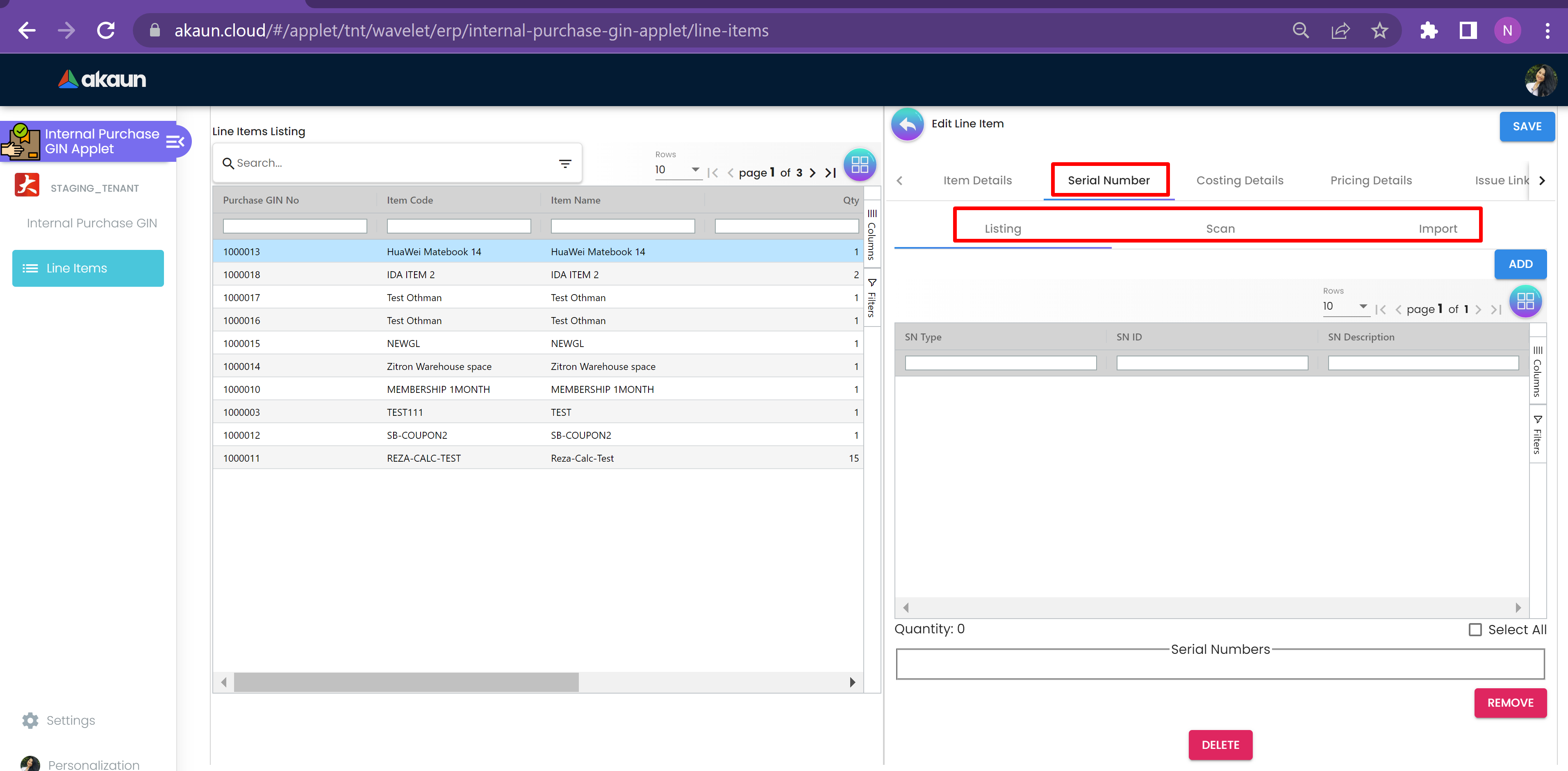The image size is (1568, 771).
Task: Open Settings gear in sidebar
Action: 30,721
